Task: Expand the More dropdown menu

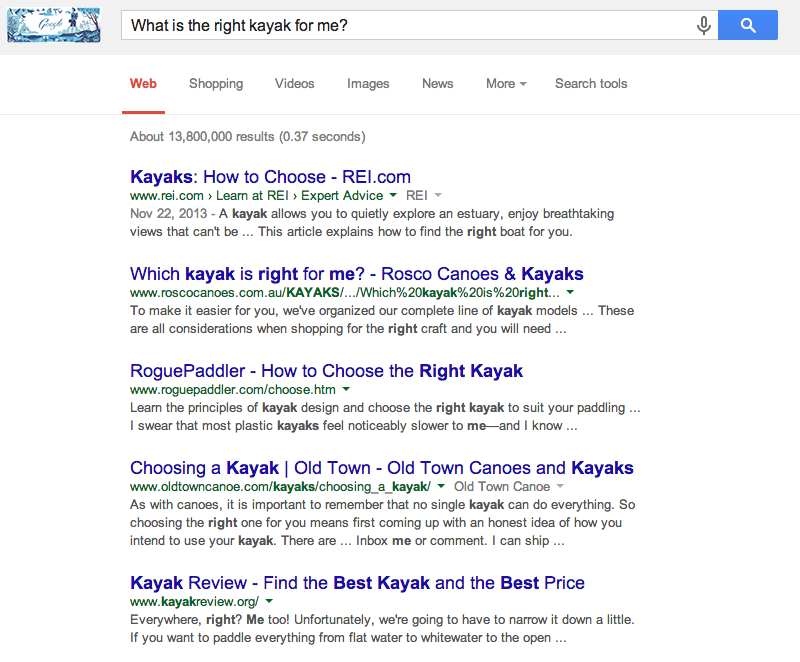Action: click(506, 84)
